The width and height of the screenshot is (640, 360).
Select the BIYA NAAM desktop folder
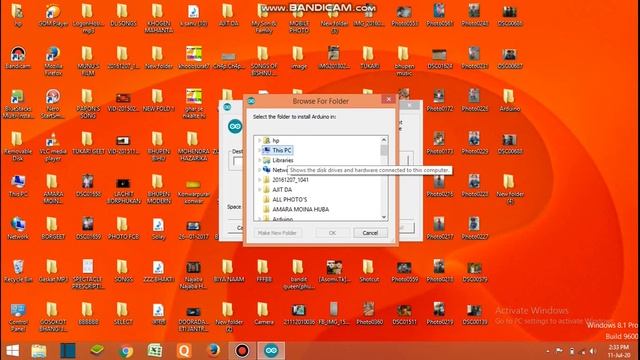[x=229, y=271]
